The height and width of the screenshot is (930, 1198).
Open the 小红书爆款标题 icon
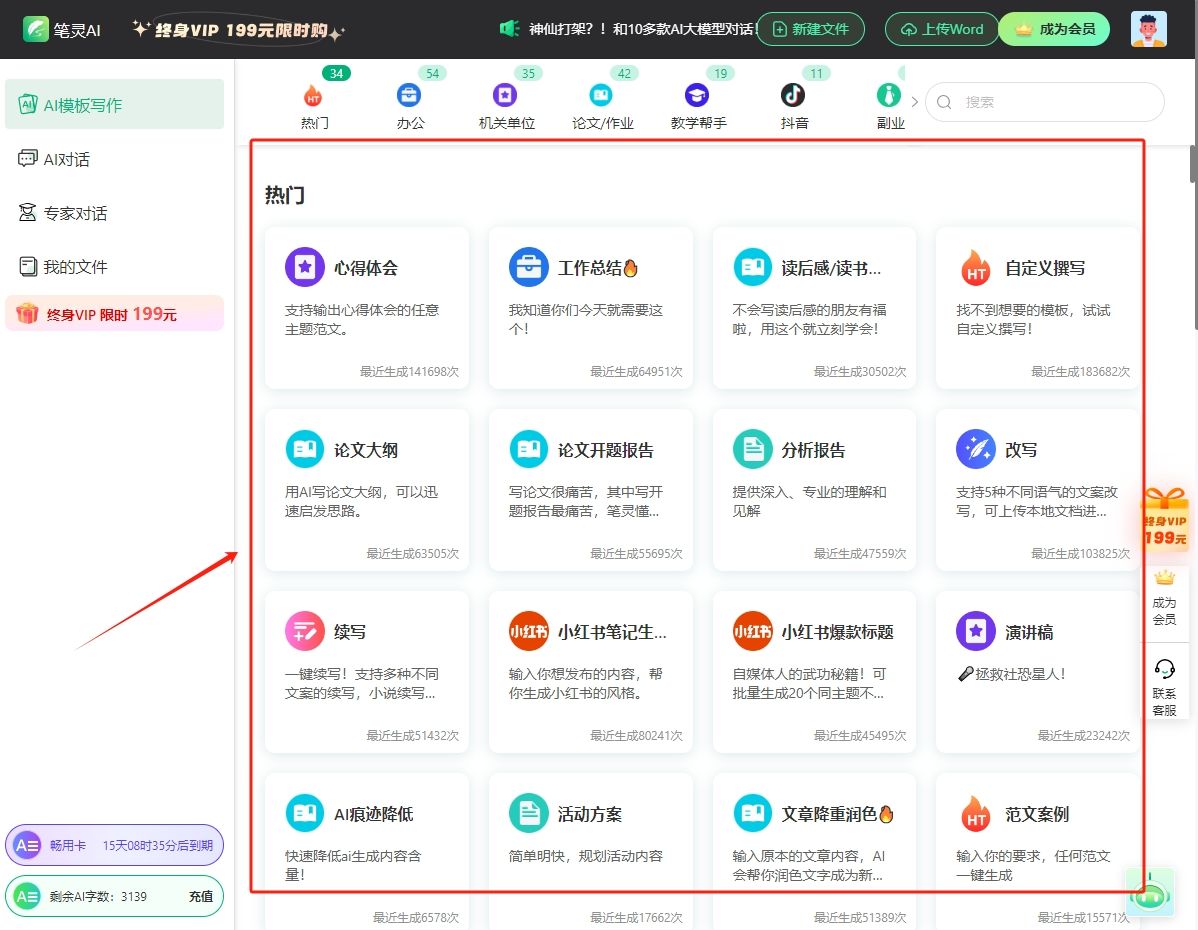[753, 630]
